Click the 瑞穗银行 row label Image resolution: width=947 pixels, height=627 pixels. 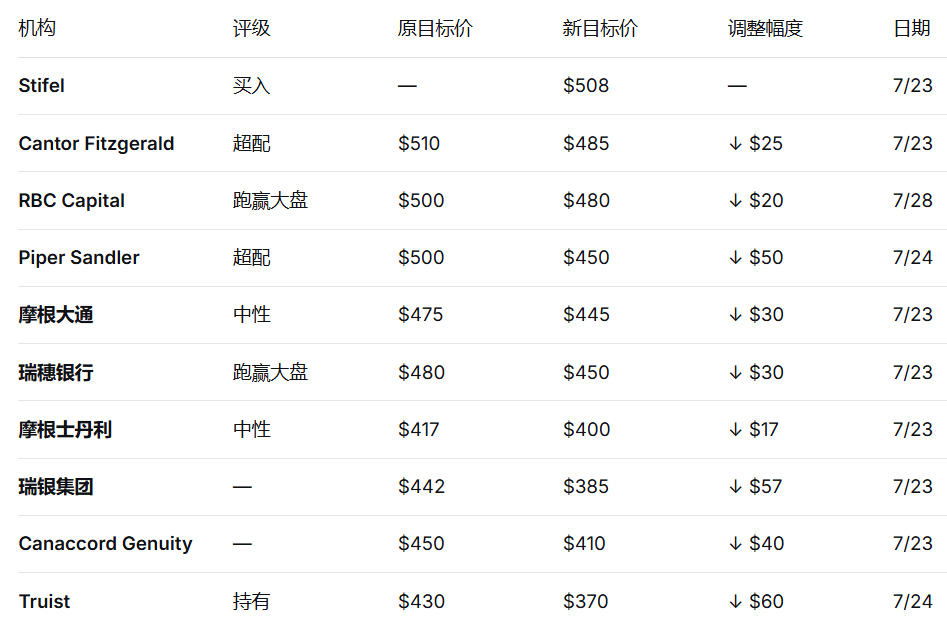point(56,372)
